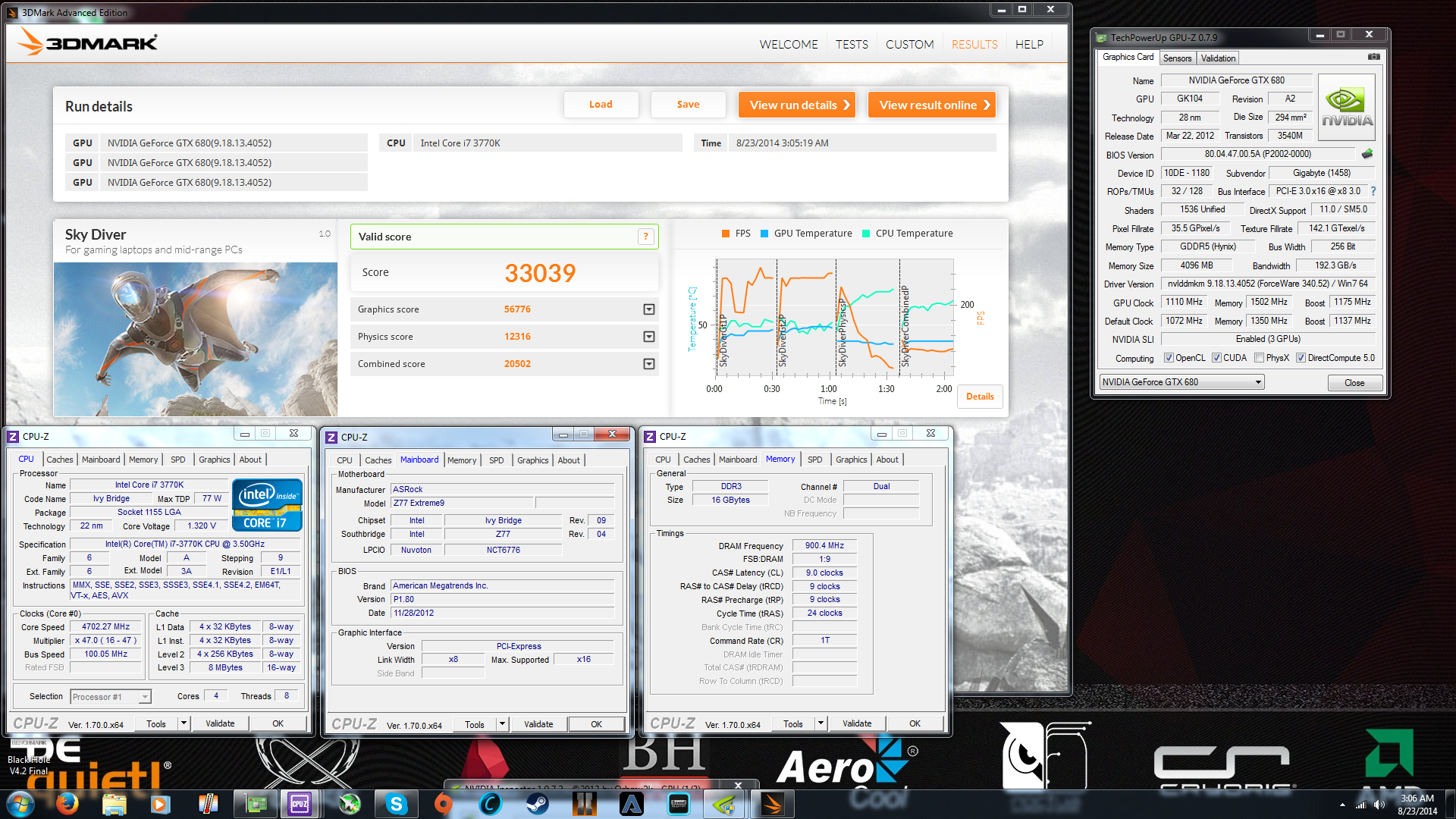Click View result online button
The image size is (1456, 819).
(x=932, y=105)
